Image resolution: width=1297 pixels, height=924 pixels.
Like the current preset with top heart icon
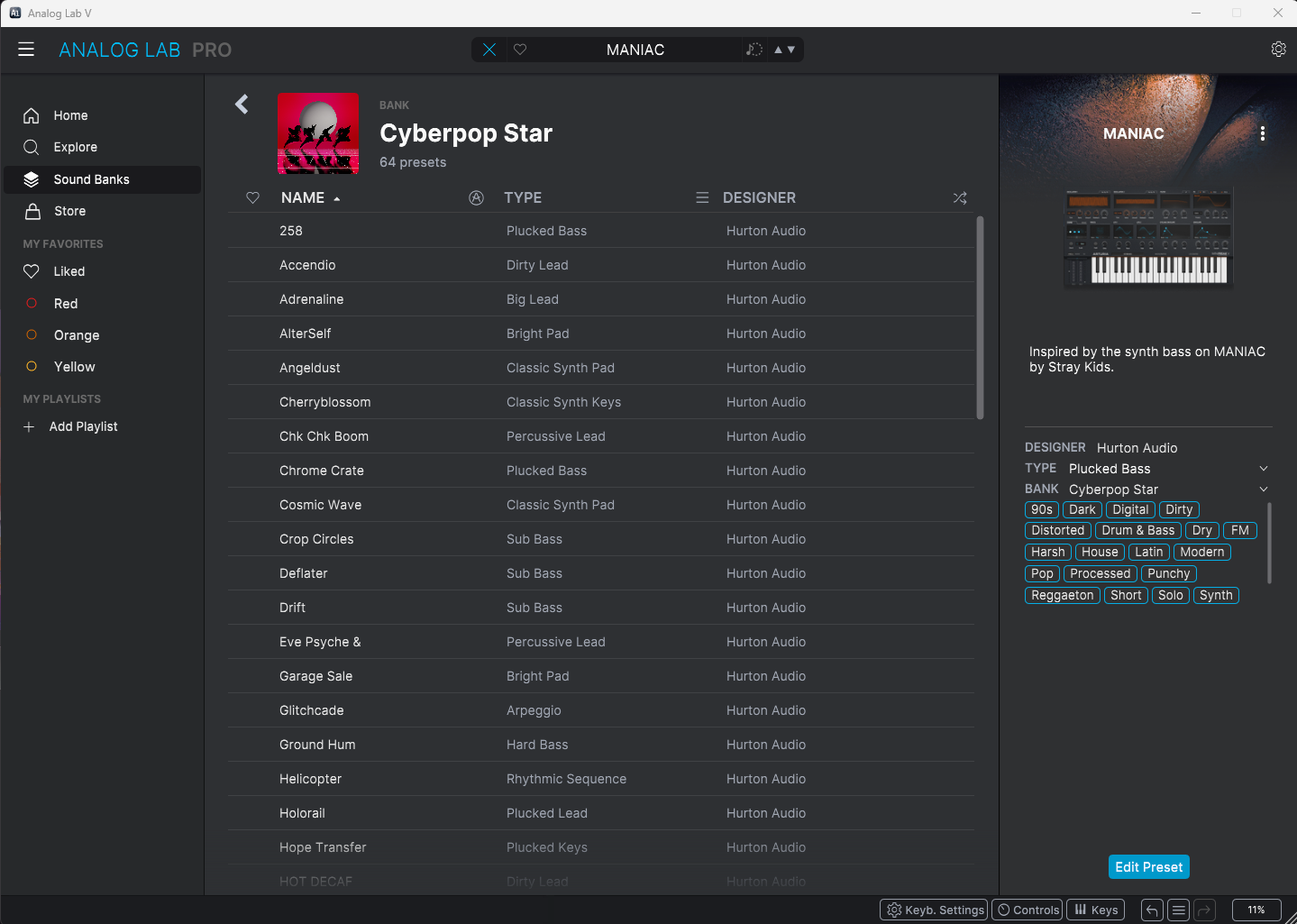point(520,50)
